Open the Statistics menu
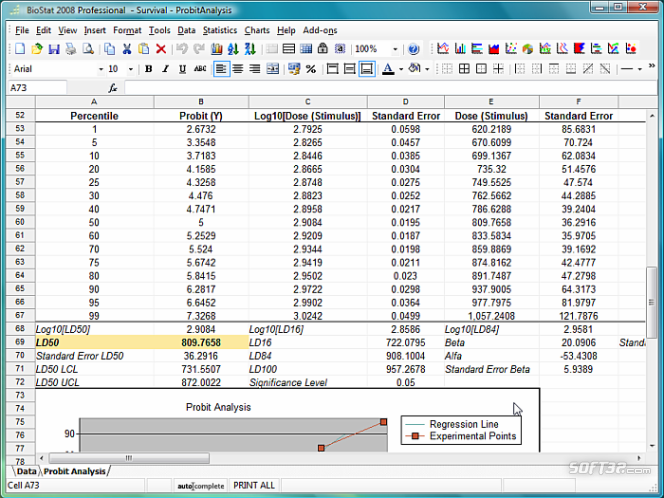The width and height of the screenshot is (664, 498). 220,30
